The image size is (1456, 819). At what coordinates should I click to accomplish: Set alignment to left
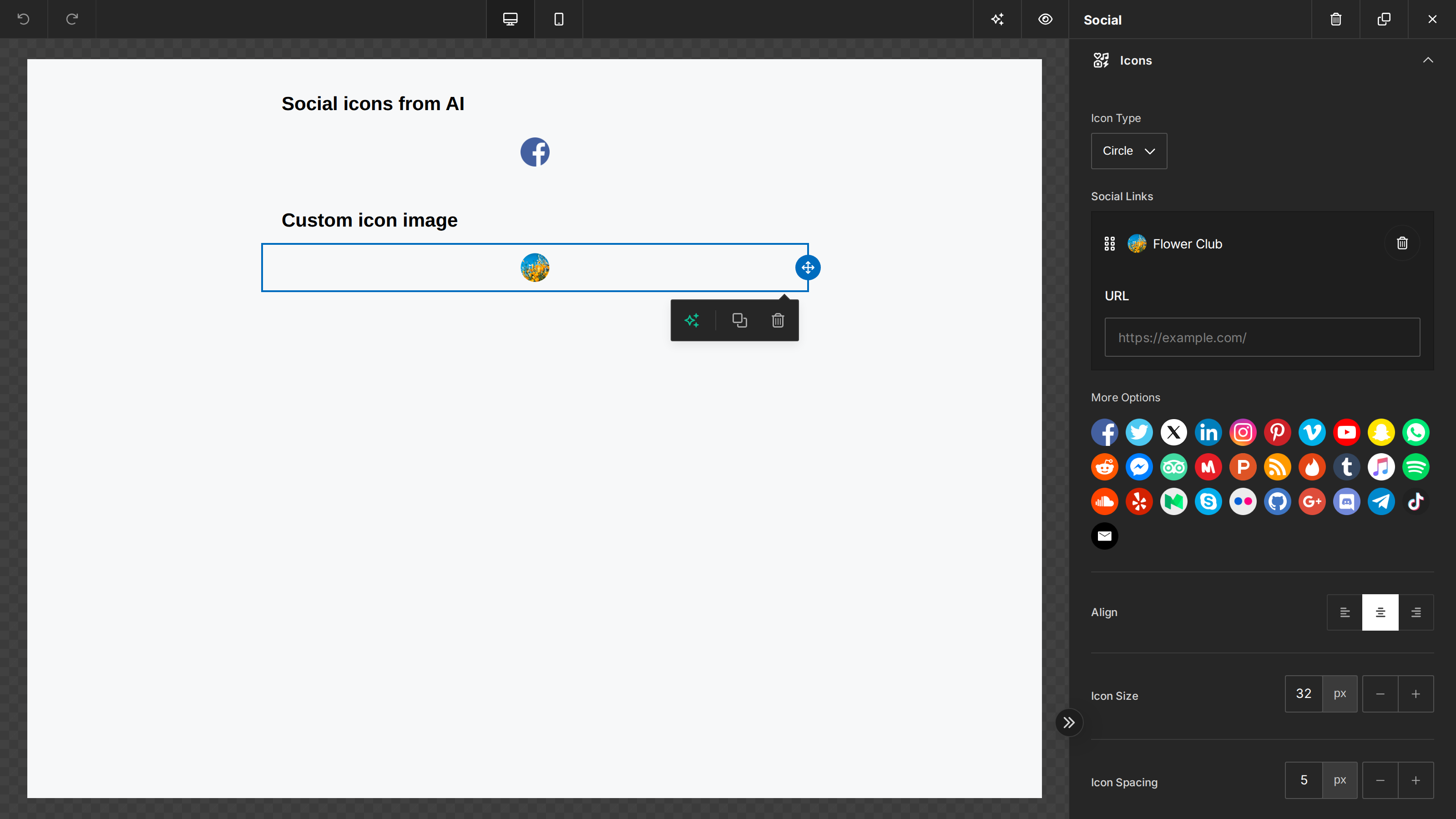(1345, 612)
